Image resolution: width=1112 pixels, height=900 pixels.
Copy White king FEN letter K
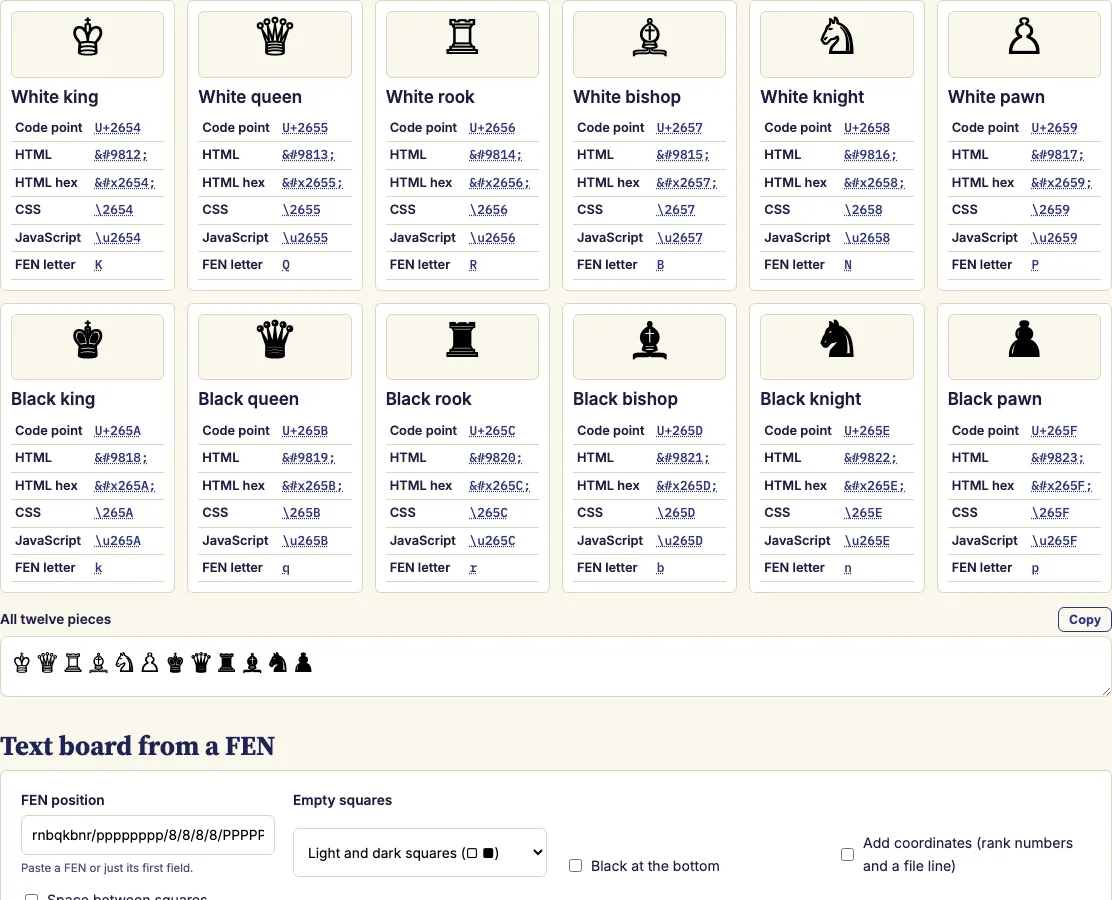click(99, 265)
